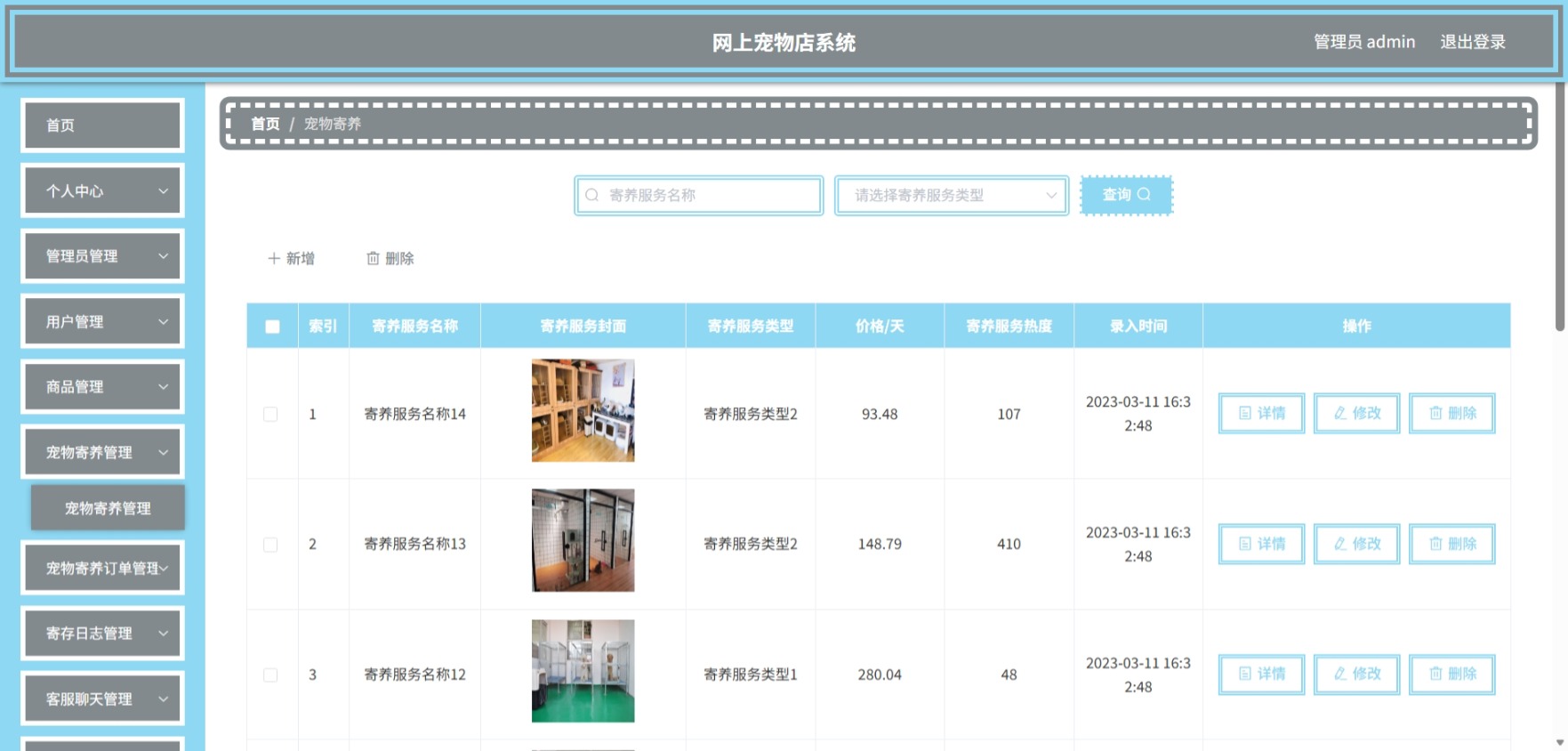Image resolution: width=1568 pixels, height=751 pixels.
Task: Click 寄养服务名称 column header
Action: pos(415,327)
